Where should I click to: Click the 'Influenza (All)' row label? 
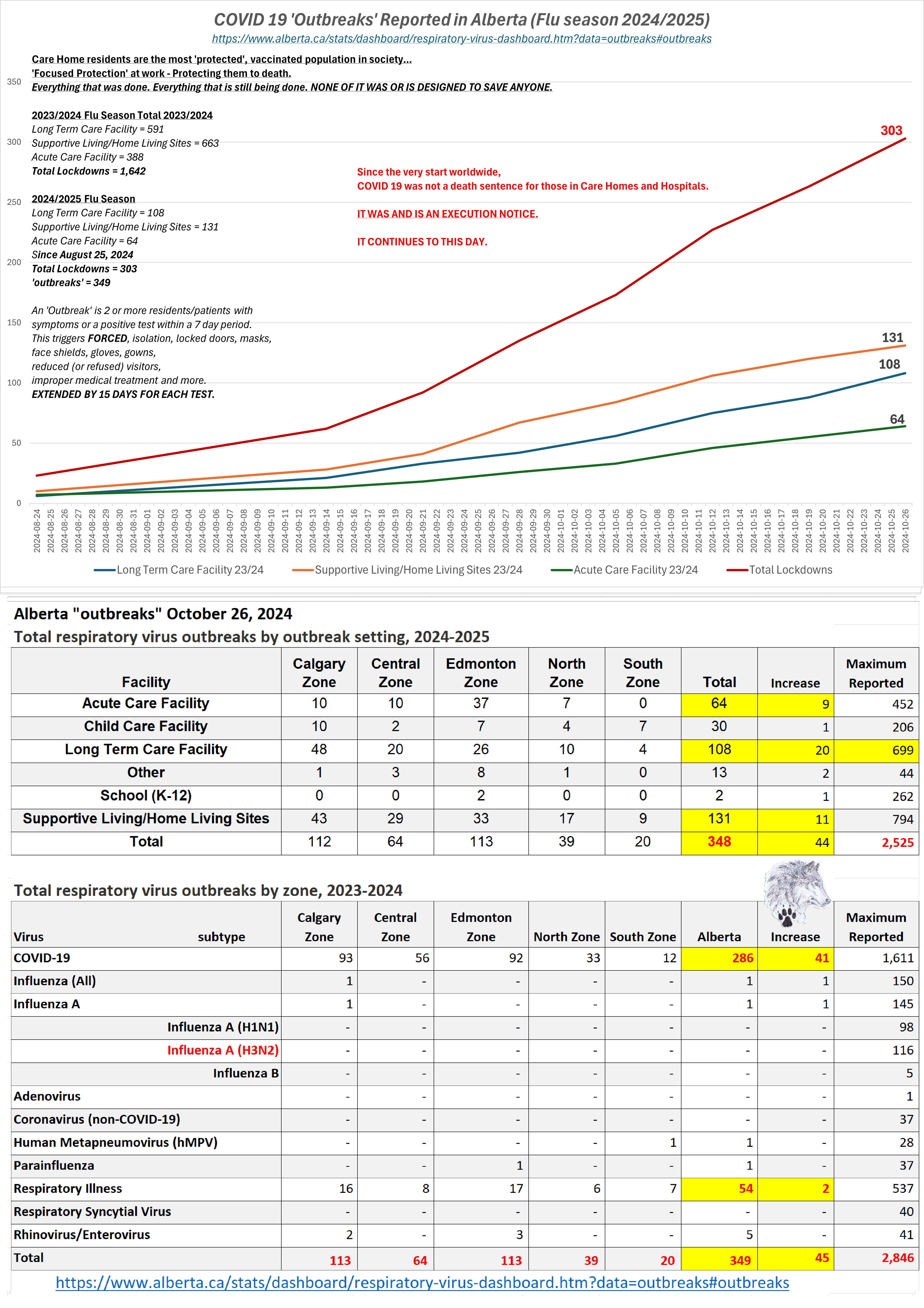point(55,981)
